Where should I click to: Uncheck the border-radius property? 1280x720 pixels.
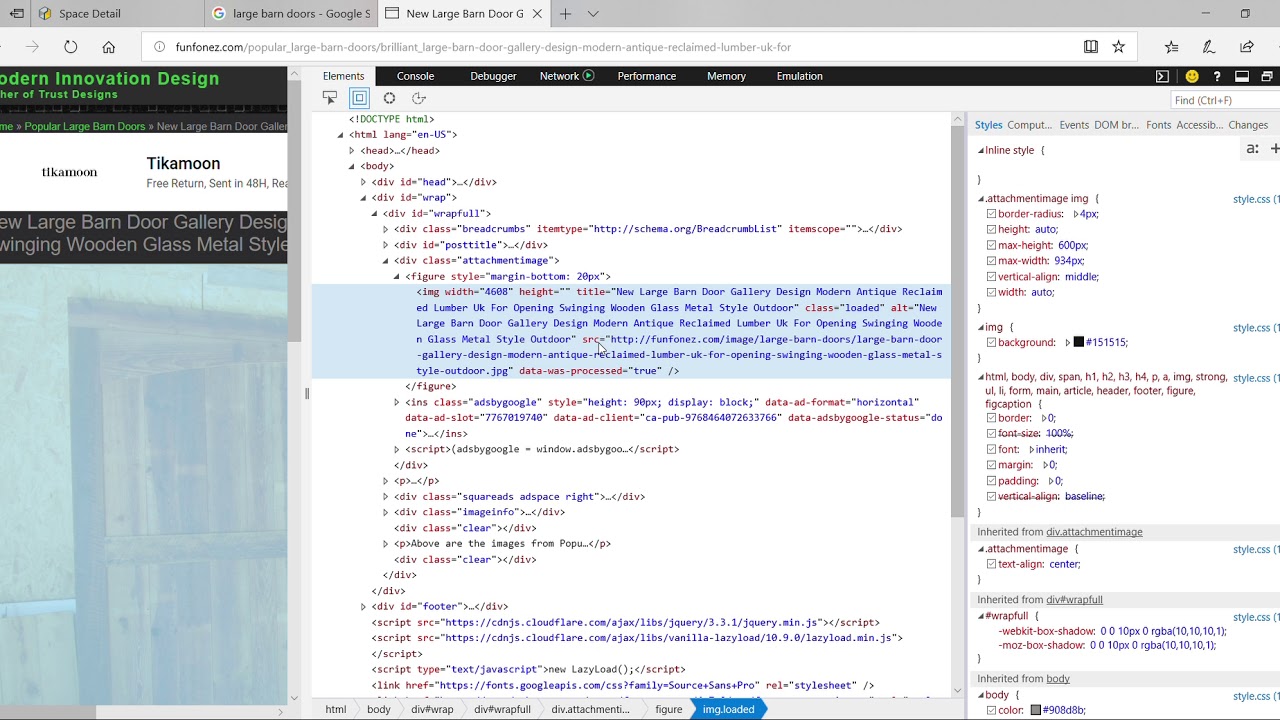tap(991, 214)
